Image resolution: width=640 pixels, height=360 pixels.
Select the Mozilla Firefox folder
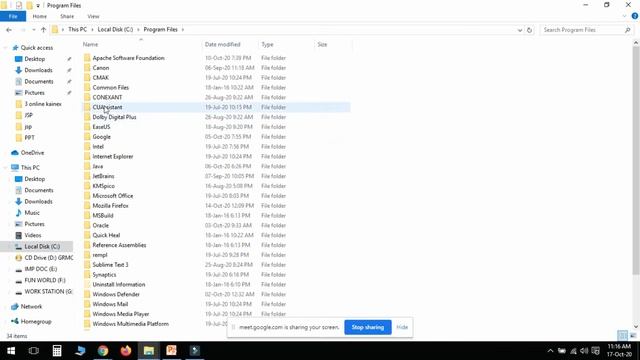[x=110, y=206]
